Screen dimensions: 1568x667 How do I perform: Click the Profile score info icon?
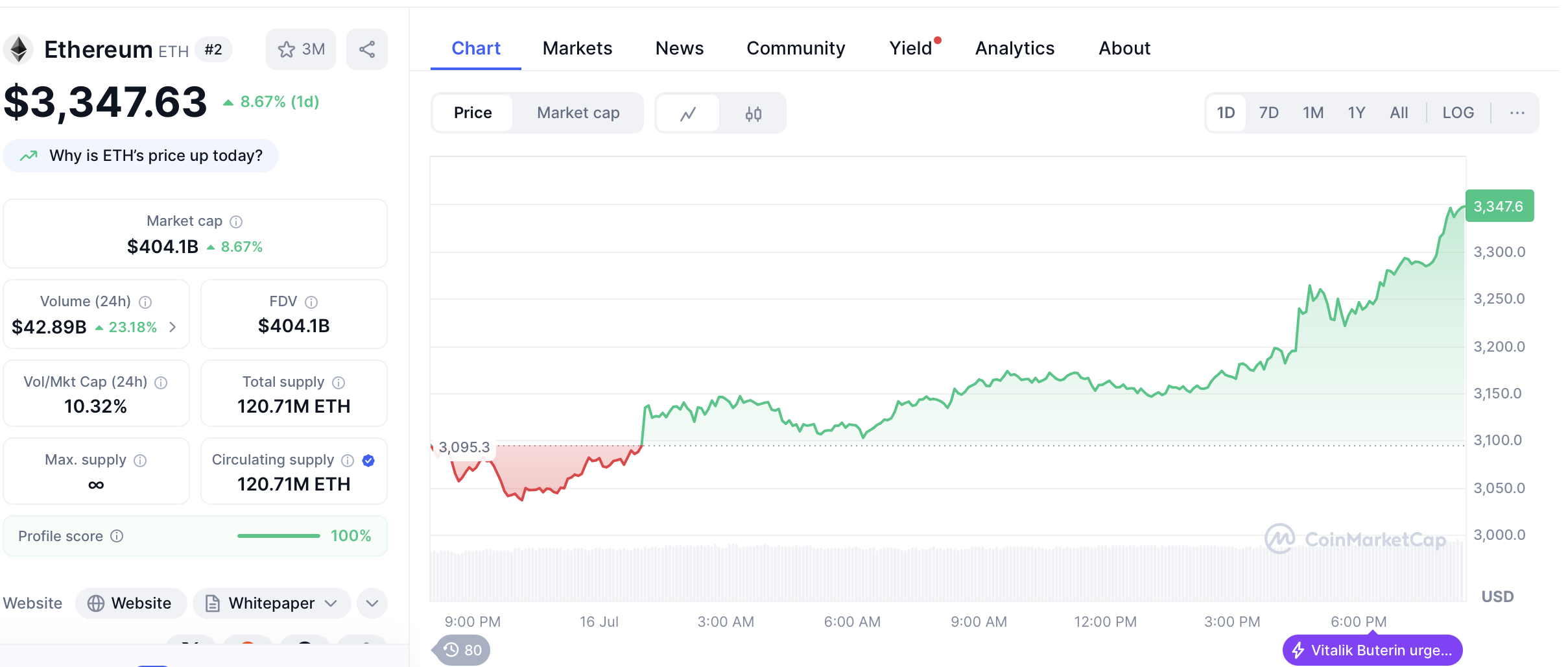point(117,536)
